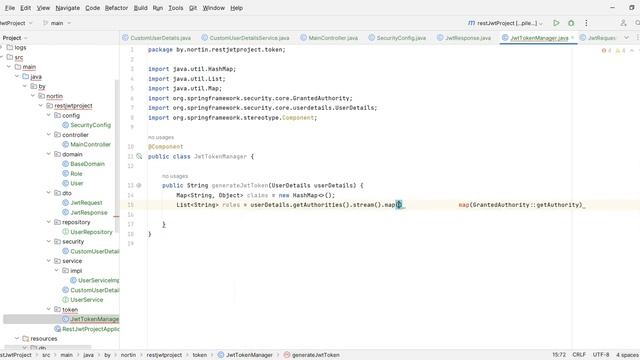Switch to the CustomUserDetails.java tab
Screen dimensions: 640x360
click(157, 38)
